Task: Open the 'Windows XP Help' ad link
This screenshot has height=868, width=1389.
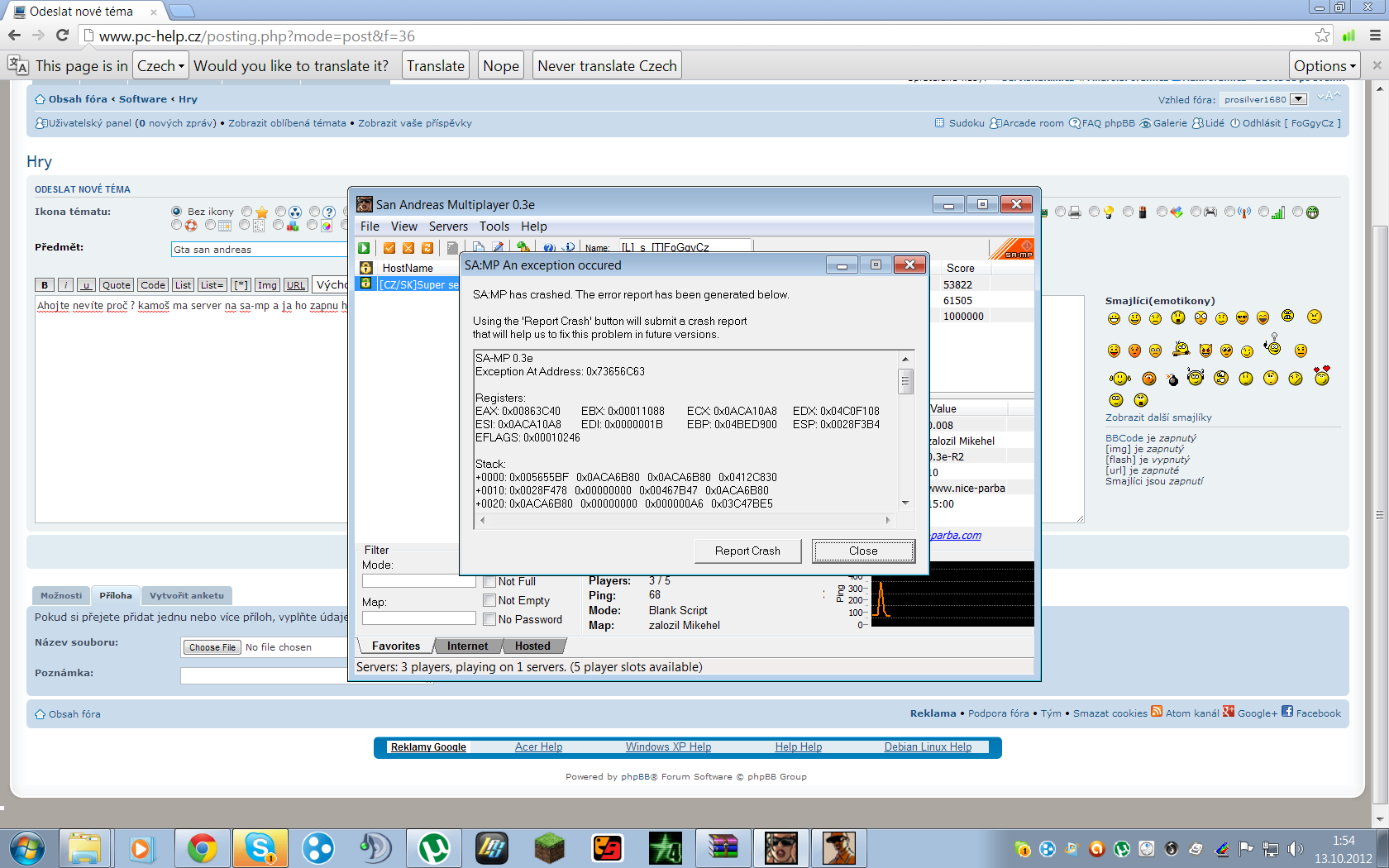Action: (x=668, y=747)
